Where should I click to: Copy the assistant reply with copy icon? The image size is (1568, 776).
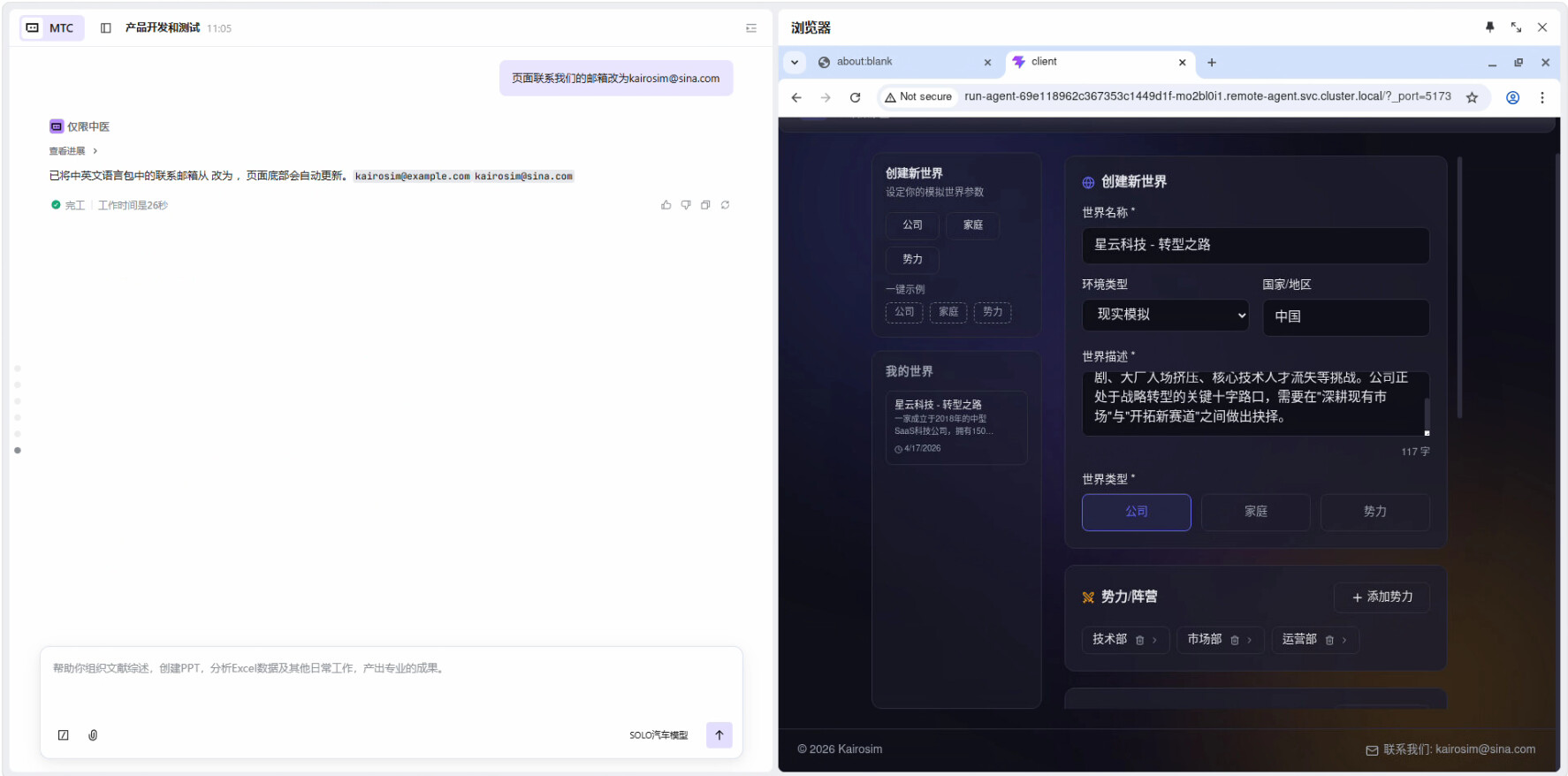[x=705, y=205]
